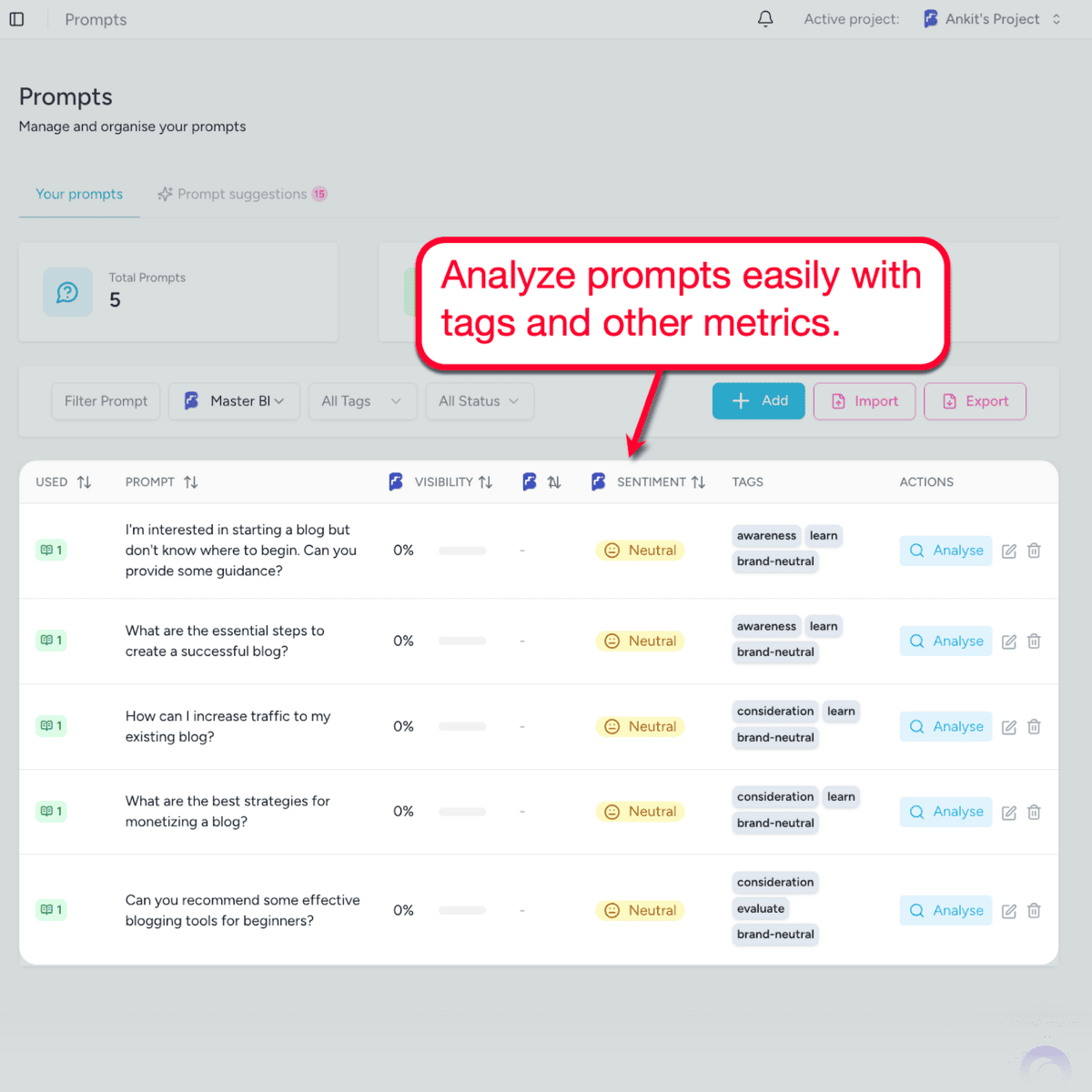
Task: Open the notifications bell
Action: pos(765,19)
